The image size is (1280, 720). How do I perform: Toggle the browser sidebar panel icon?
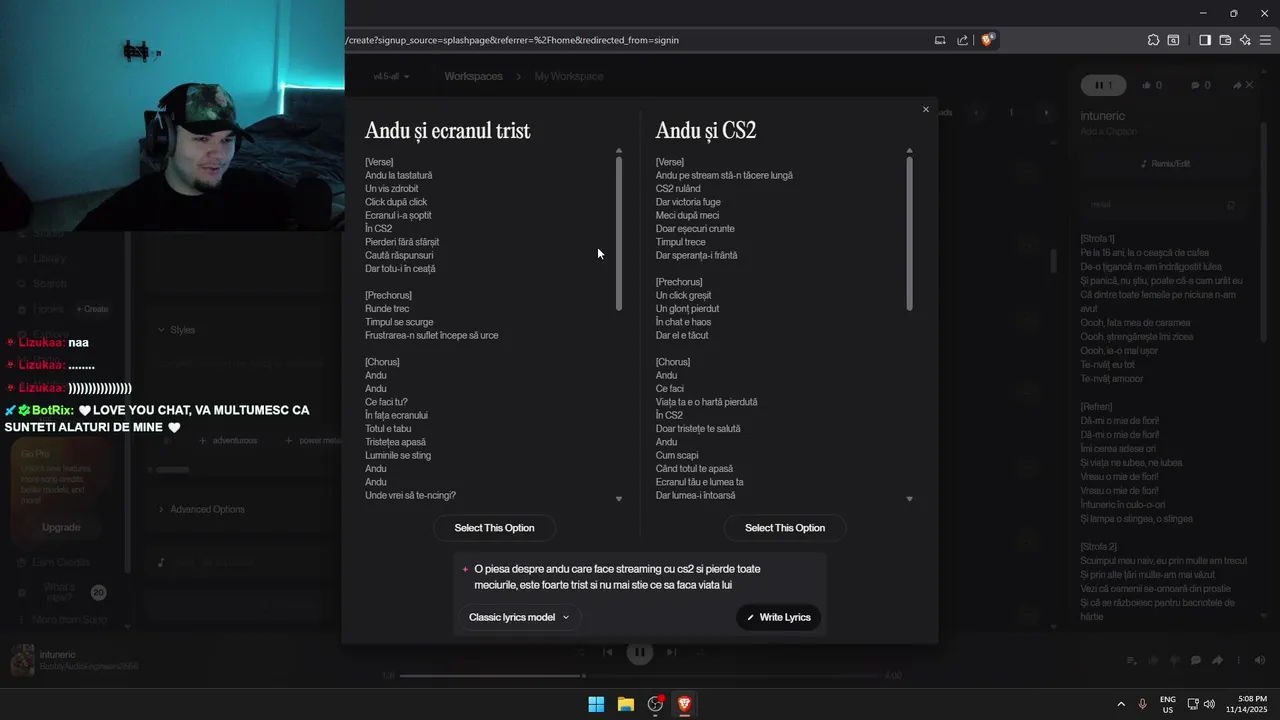click(x=1205, y=40)
